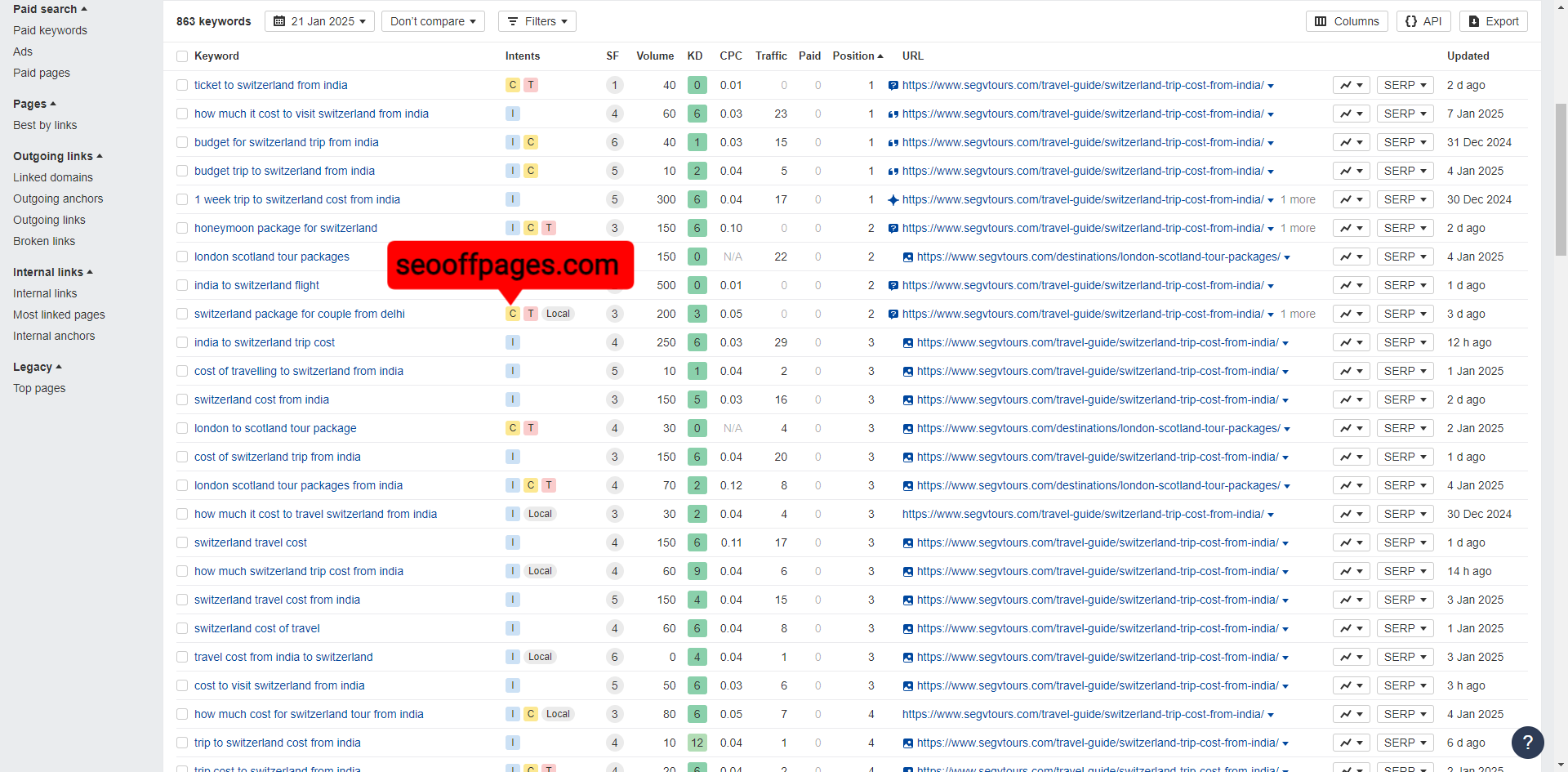Click the blue help question mark button
This screenshot has width=1568, height=772.
(x=1527, y=743)
